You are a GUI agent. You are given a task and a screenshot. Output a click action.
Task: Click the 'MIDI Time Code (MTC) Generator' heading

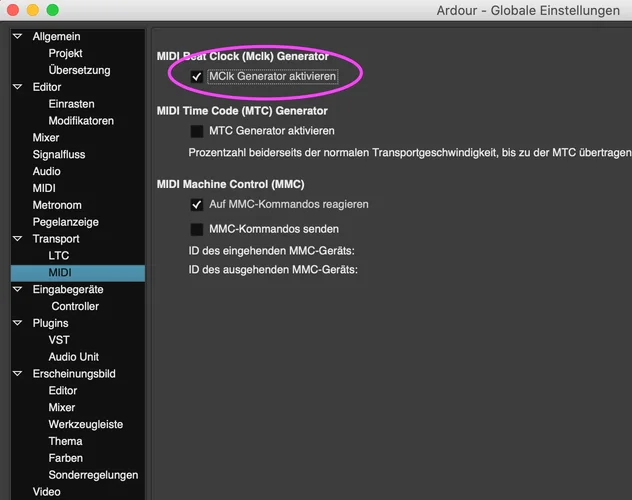click(242, 111)
